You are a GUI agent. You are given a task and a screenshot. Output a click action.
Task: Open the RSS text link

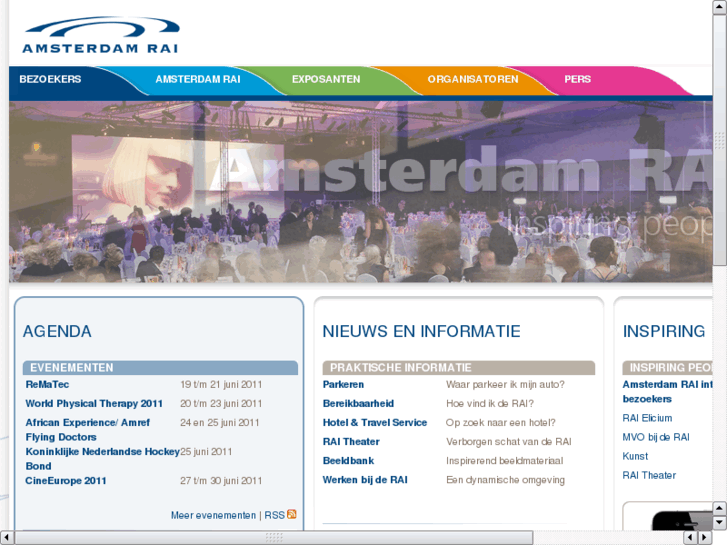274,515
